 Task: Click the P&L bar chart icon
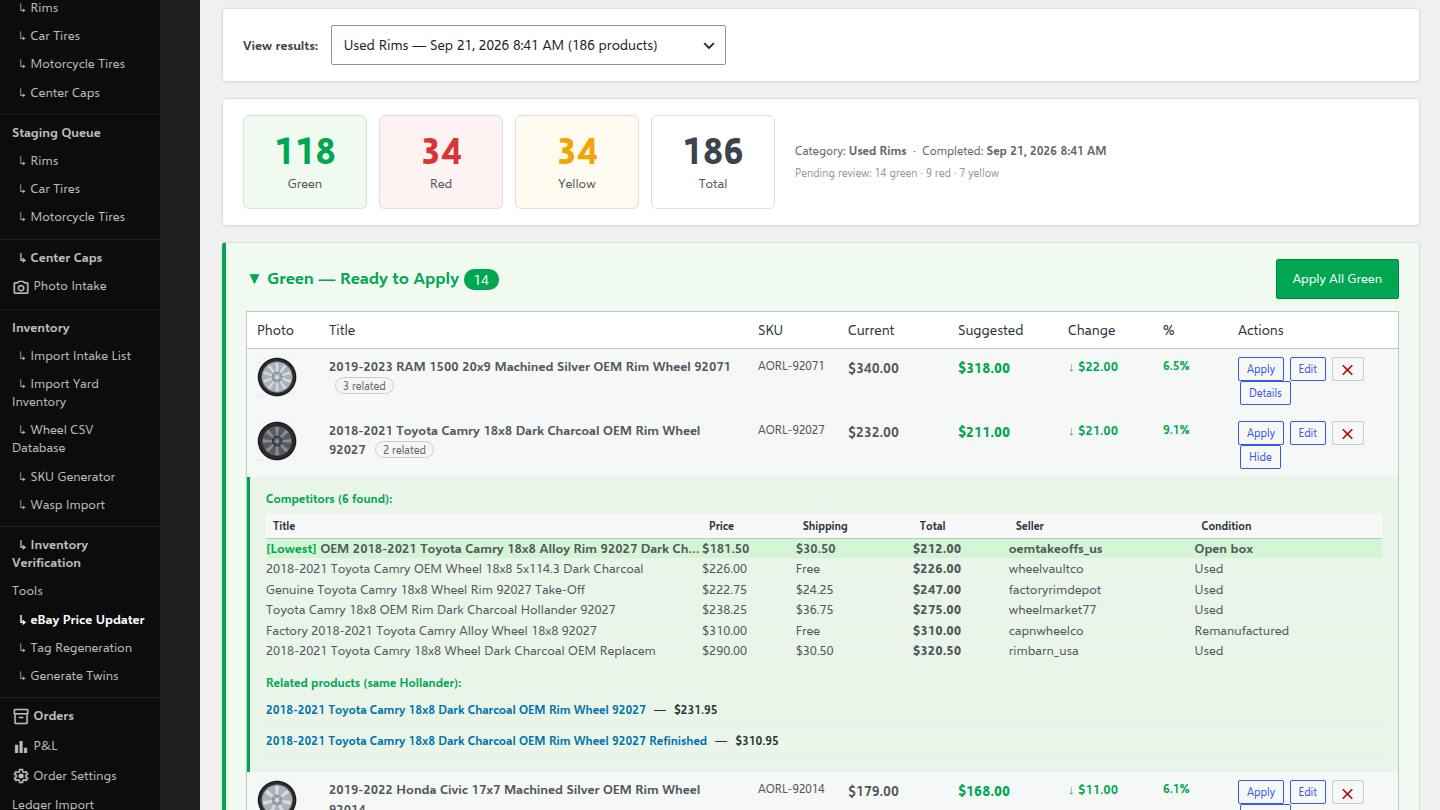pyautogui.click(x=21, y=746)
